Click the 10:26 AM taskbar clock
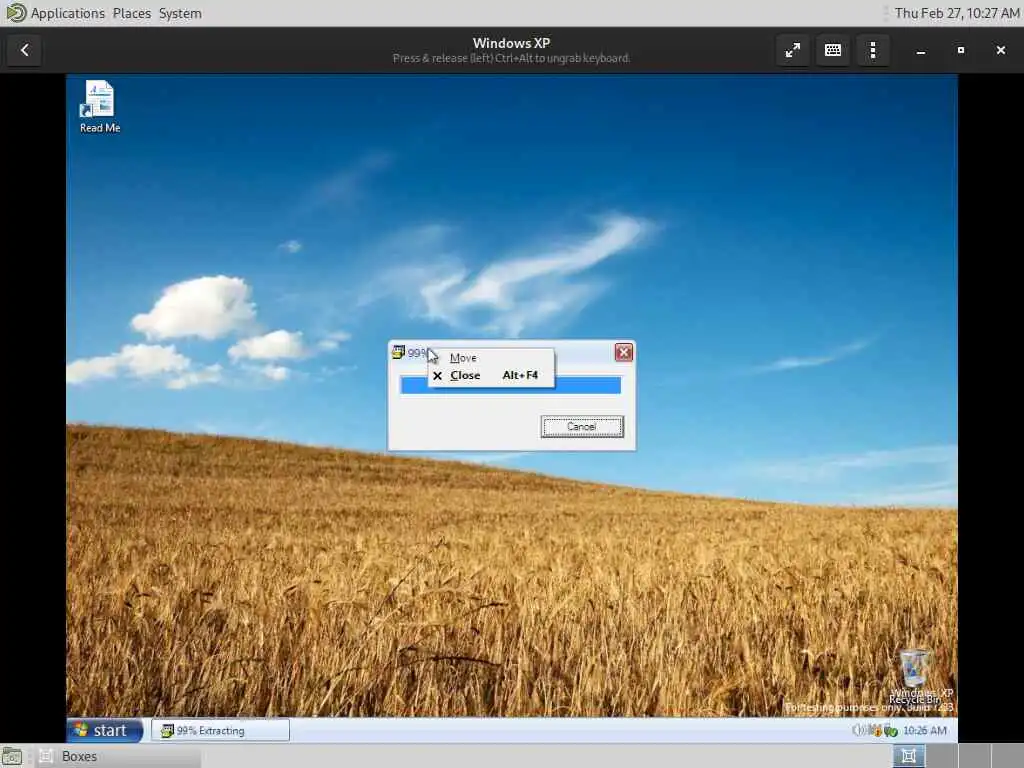The height and width of the screenshot is (768, 1024). pyautogui.click(x=924, y=730)
